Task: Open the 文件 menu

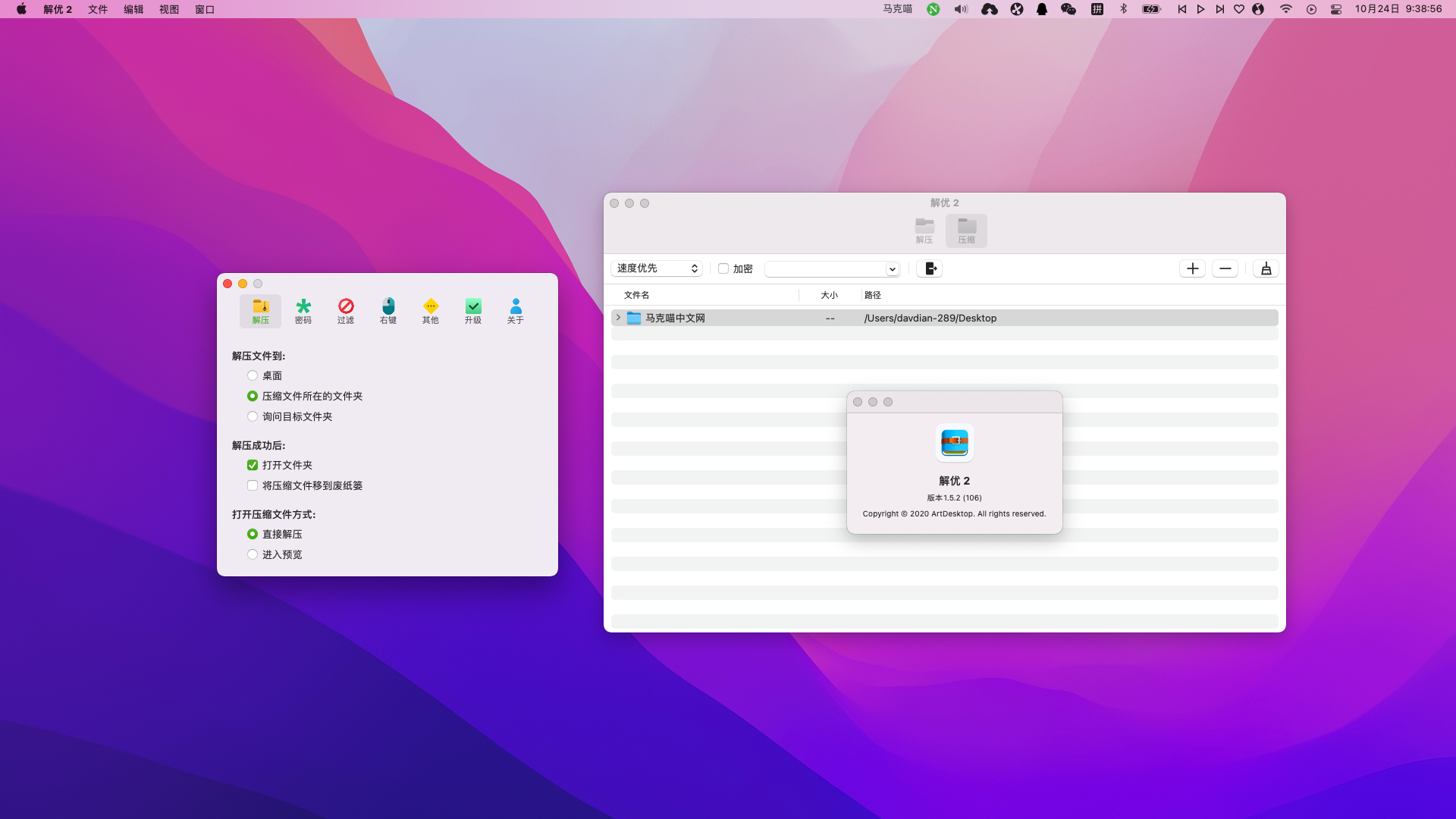Action: coord(98,9)
